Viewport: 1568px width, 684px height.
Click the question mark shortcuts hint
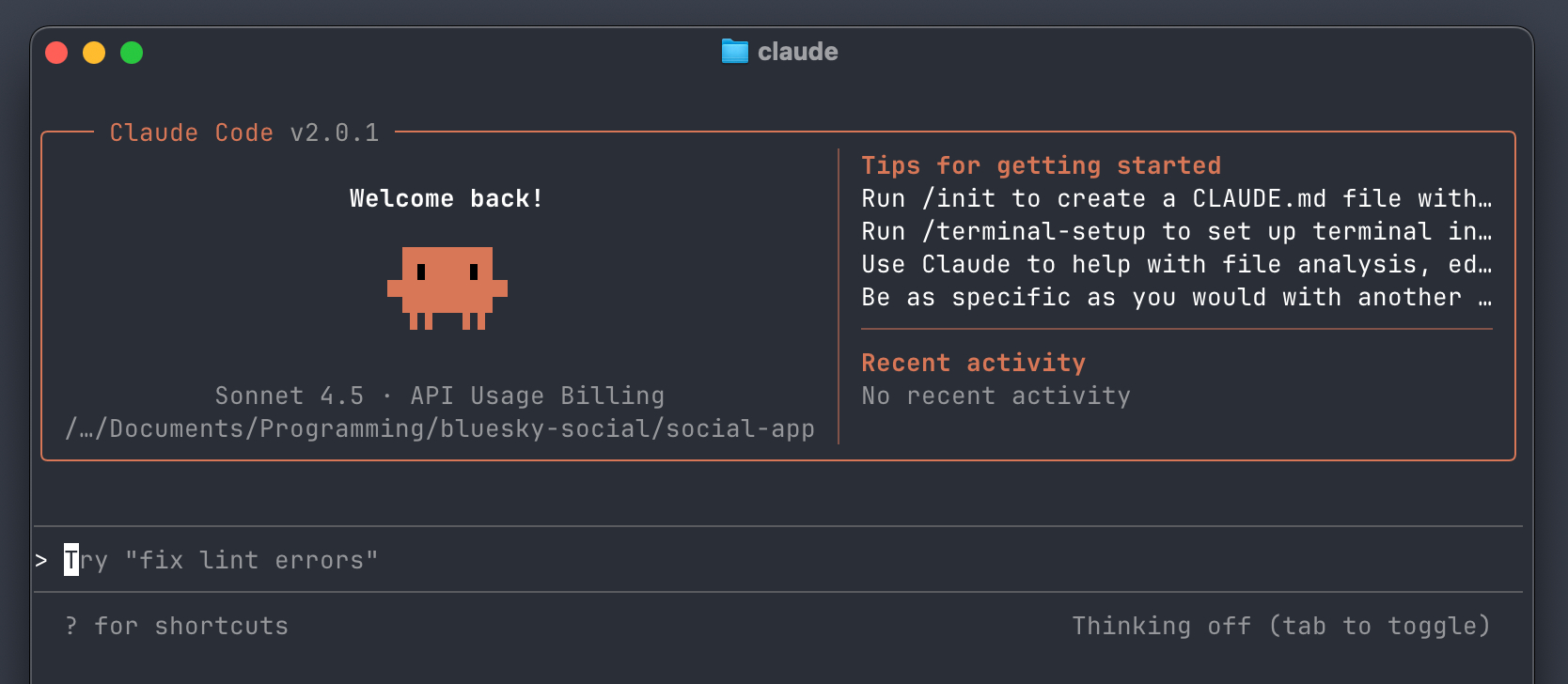(x=71, y=627)
